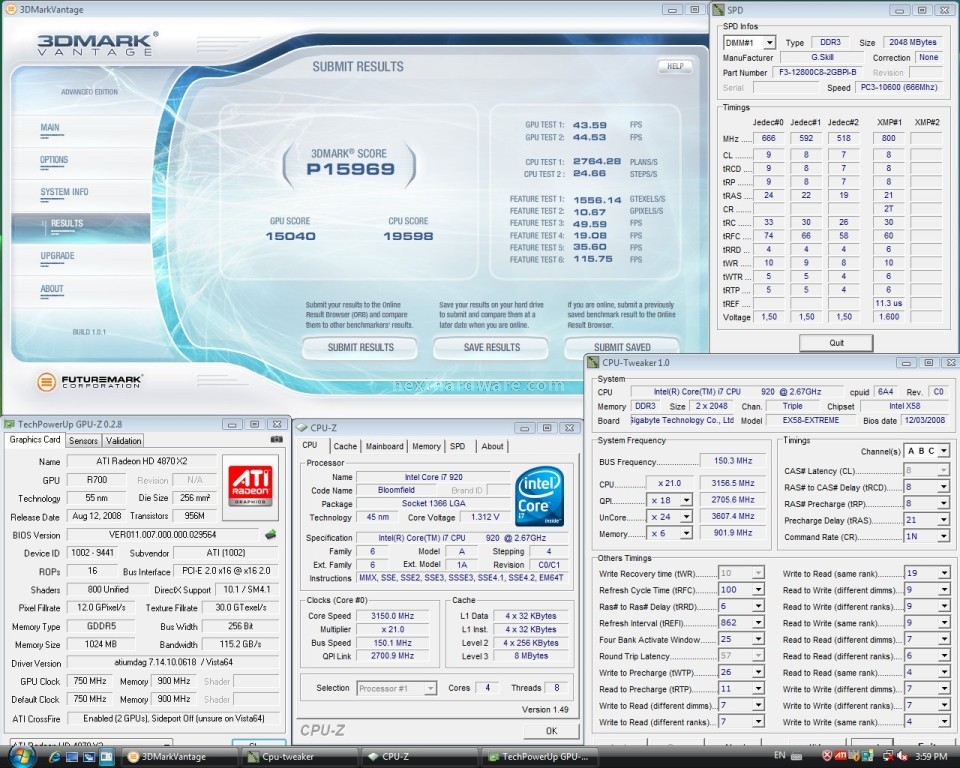
Task: Click the CPU score value '19598'
Action: tap(408, 236)
